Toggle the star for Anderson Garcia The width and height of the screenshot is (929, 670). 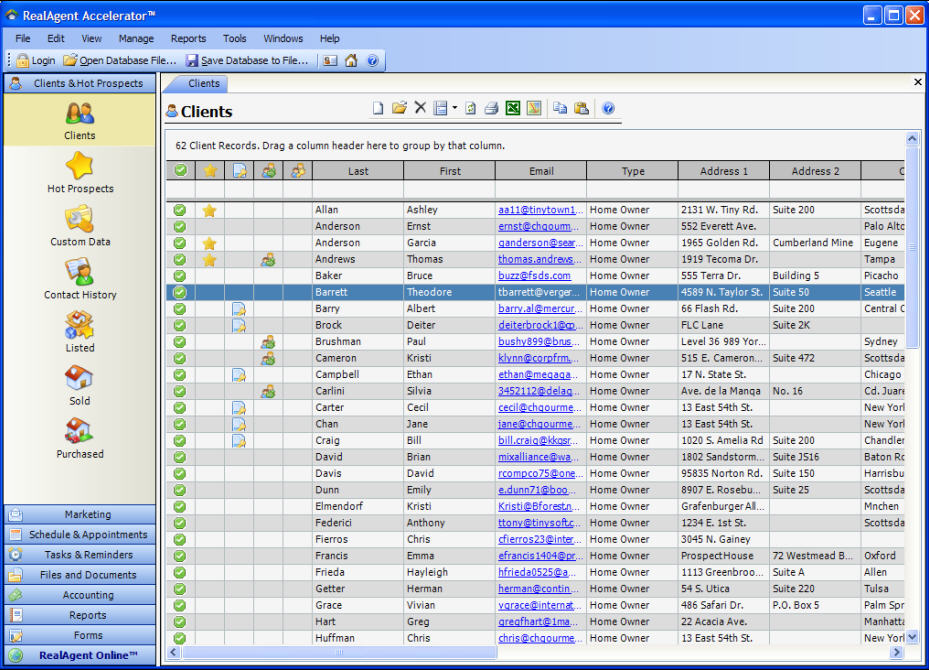pyautogui.click(x=209, y=243)
